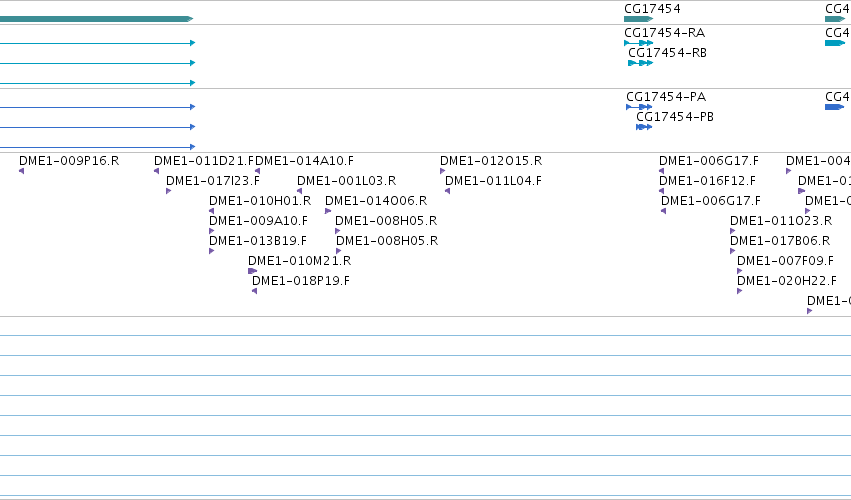This screenshot has width=851, height=500.
Task: Click purple arrow glyph under DME1-016F12.F
Action: tap(661, 191)
